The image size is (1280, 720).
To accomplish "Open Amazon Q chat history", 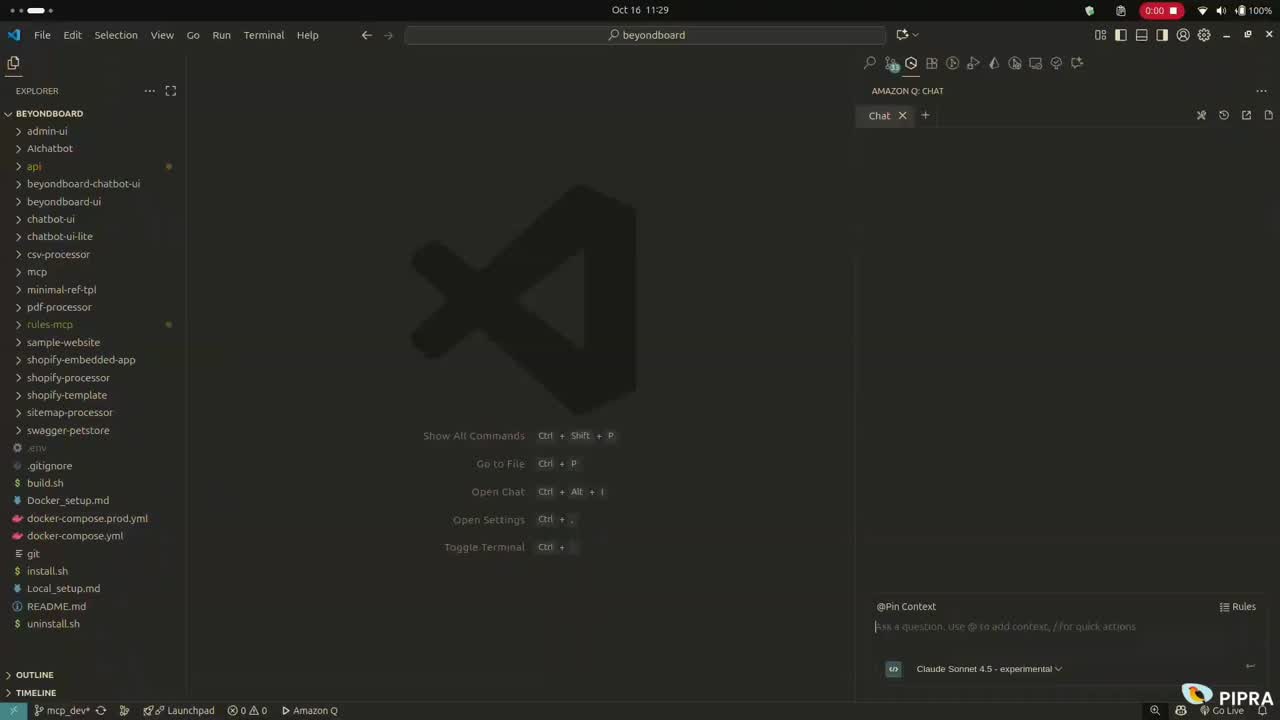I will coord(1224,115).
